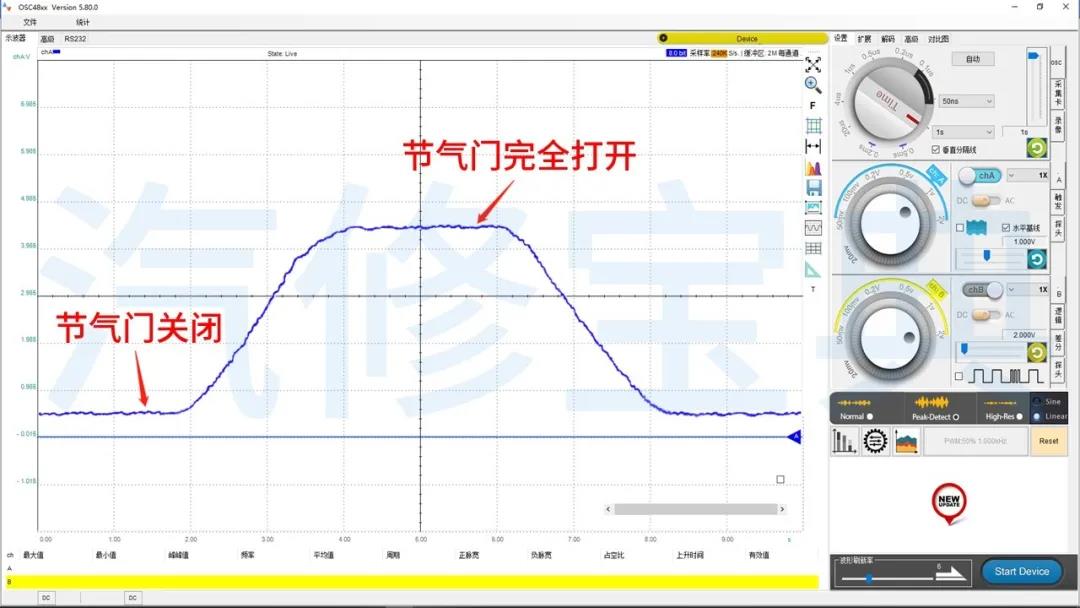Open the 50ns timebase dropdown
1080x608 pixels.
(x=966, y=101)
